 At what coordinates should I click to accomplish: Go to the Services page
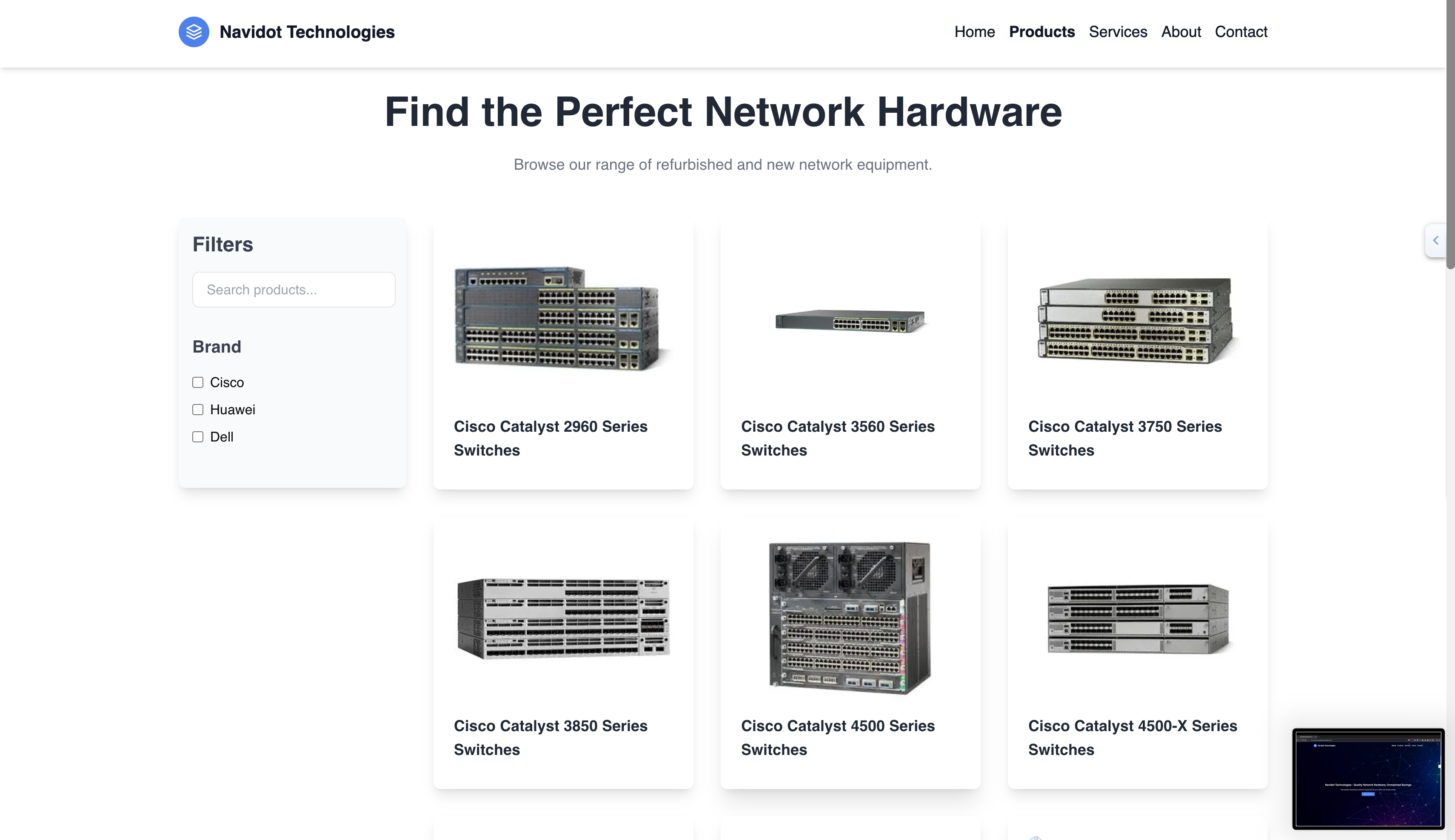(1118, 32)
